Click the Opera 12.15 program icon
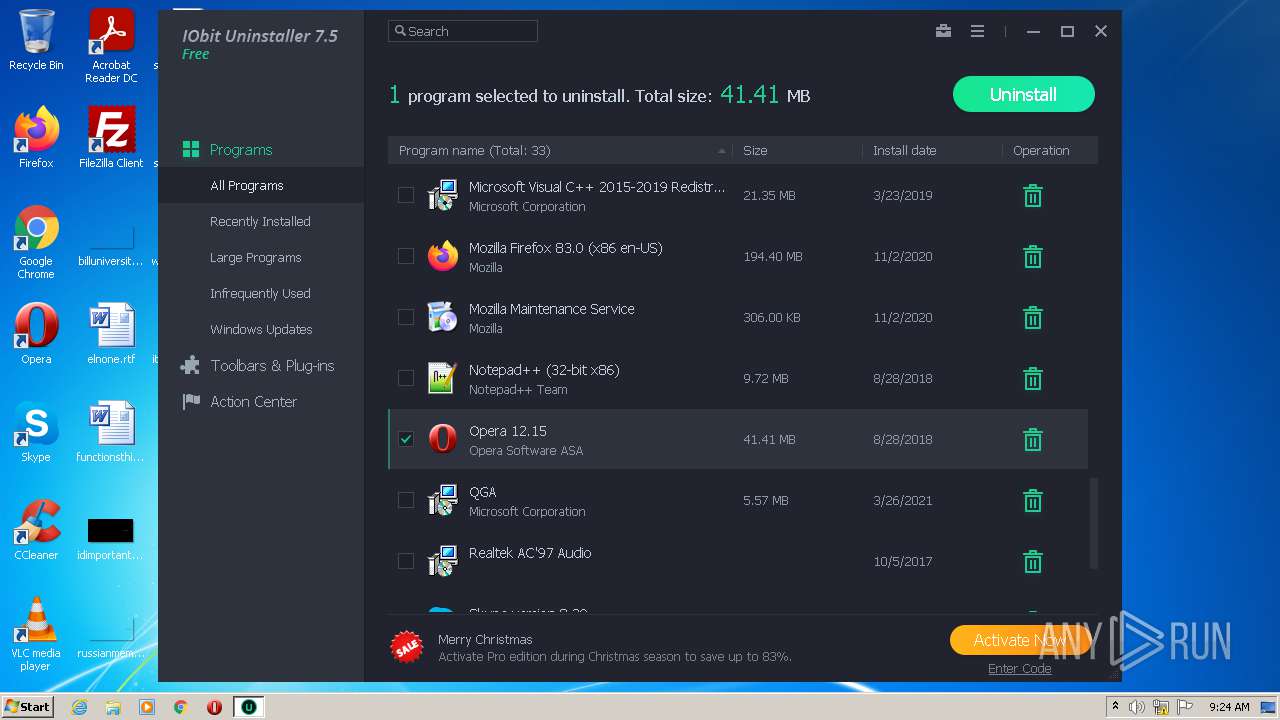The width and height of the screenshot is (1280, 720). [x=442, y=439]
